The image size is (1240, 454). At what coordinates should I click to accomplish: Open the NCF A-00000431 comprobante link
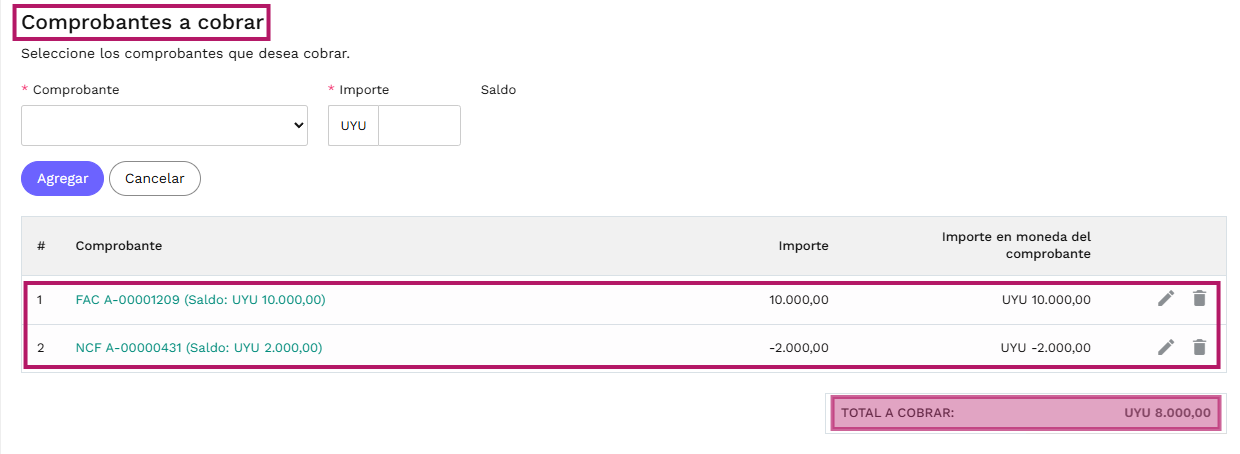pos(199,348)
